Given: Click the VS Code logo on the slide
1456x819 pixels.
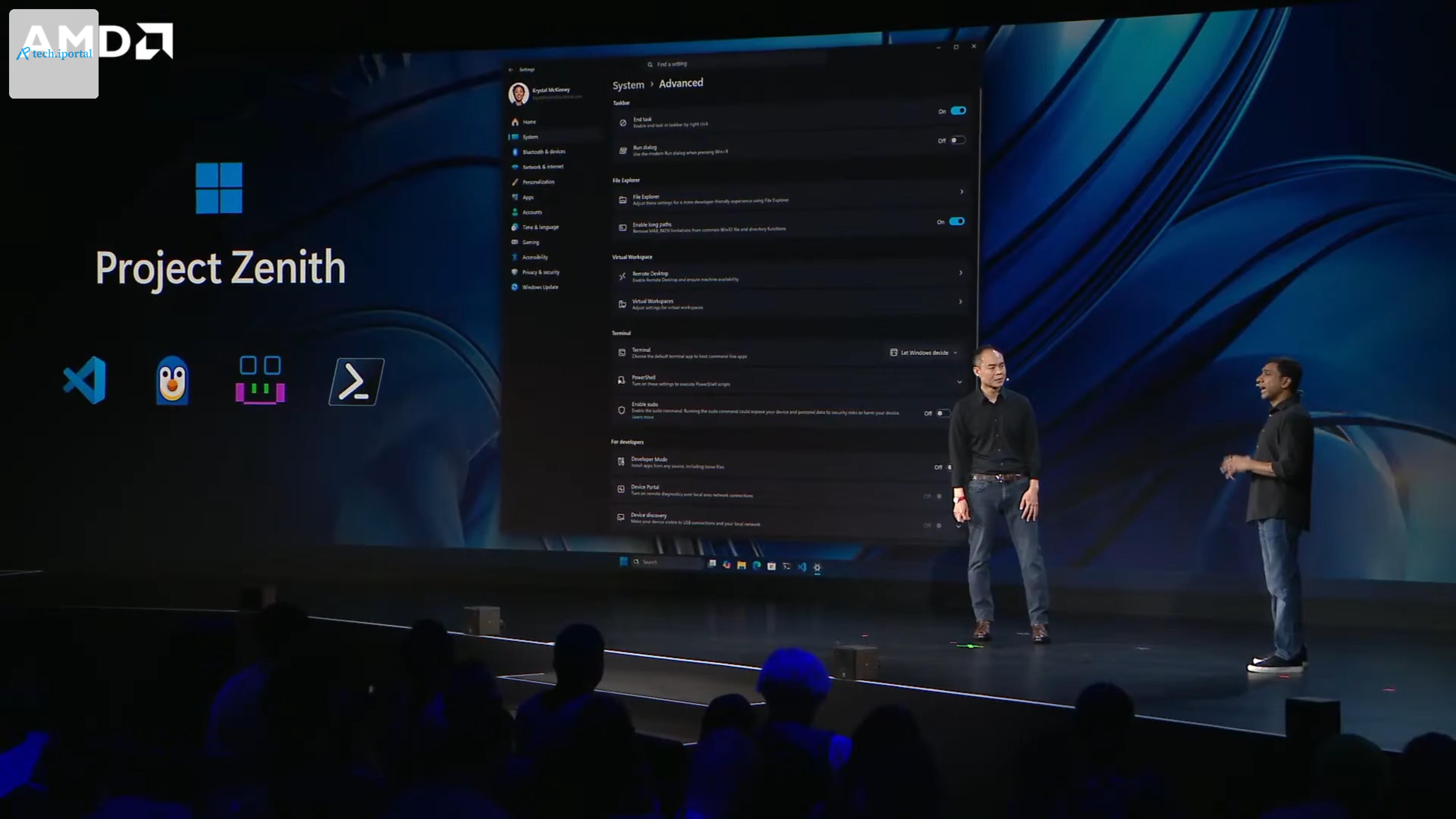Looking at the screenshot, I should 85,380.
